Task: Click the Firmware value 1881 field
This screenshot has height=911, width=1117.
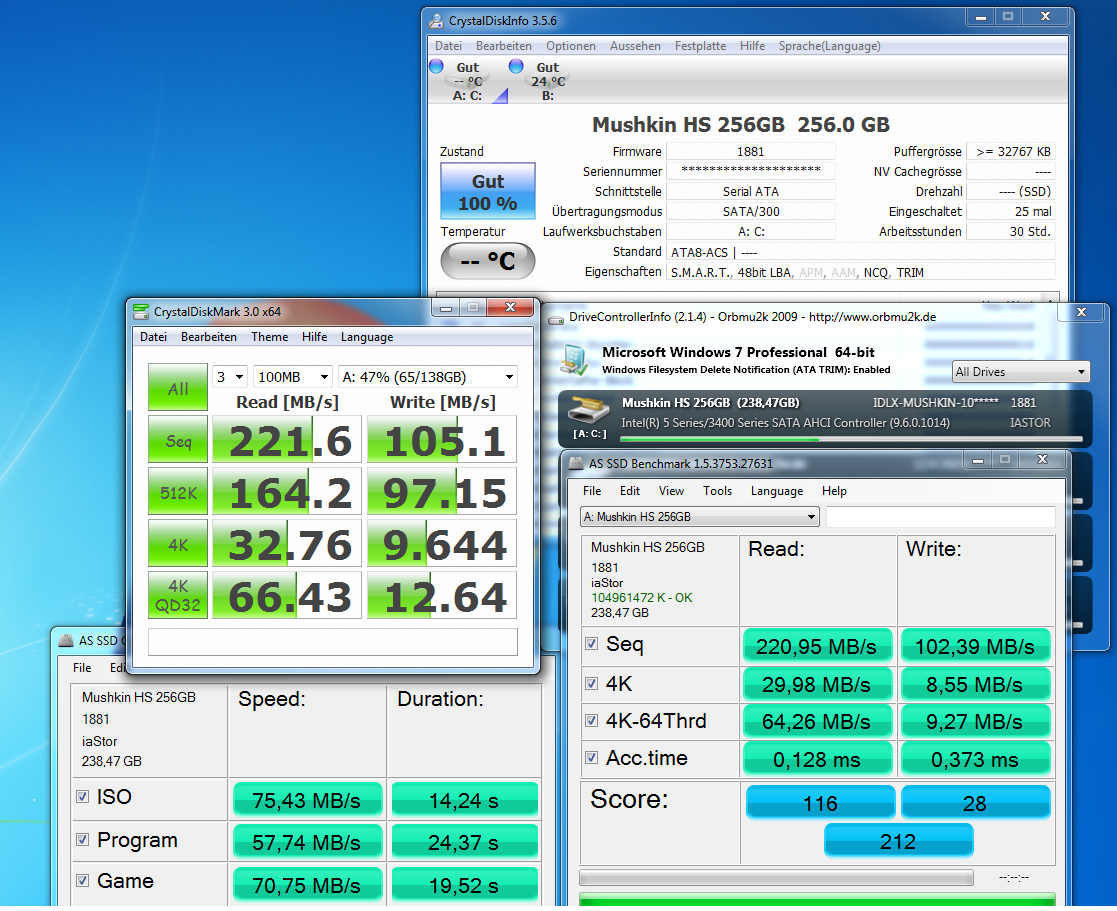Action: coord(751,151)
